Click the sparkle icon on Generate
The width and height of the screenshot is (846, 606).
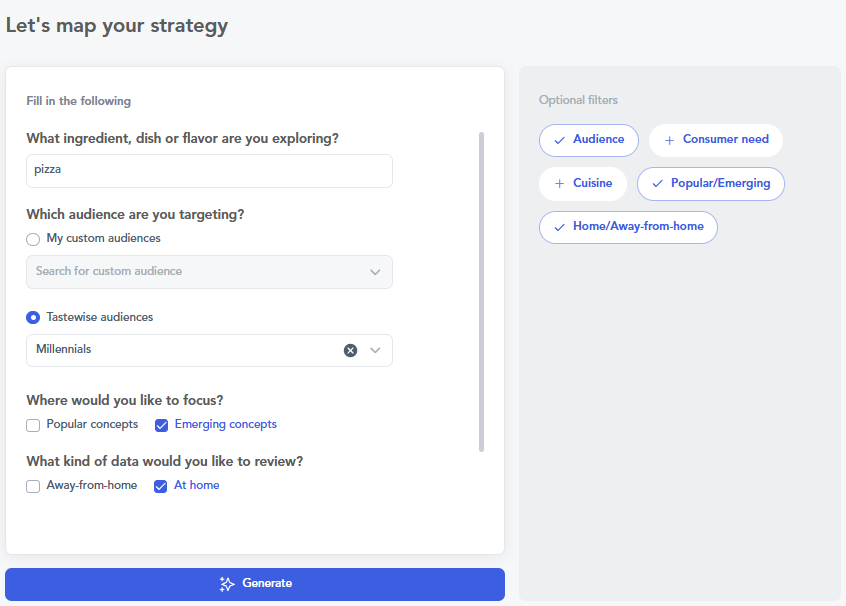tap(227, 584)
